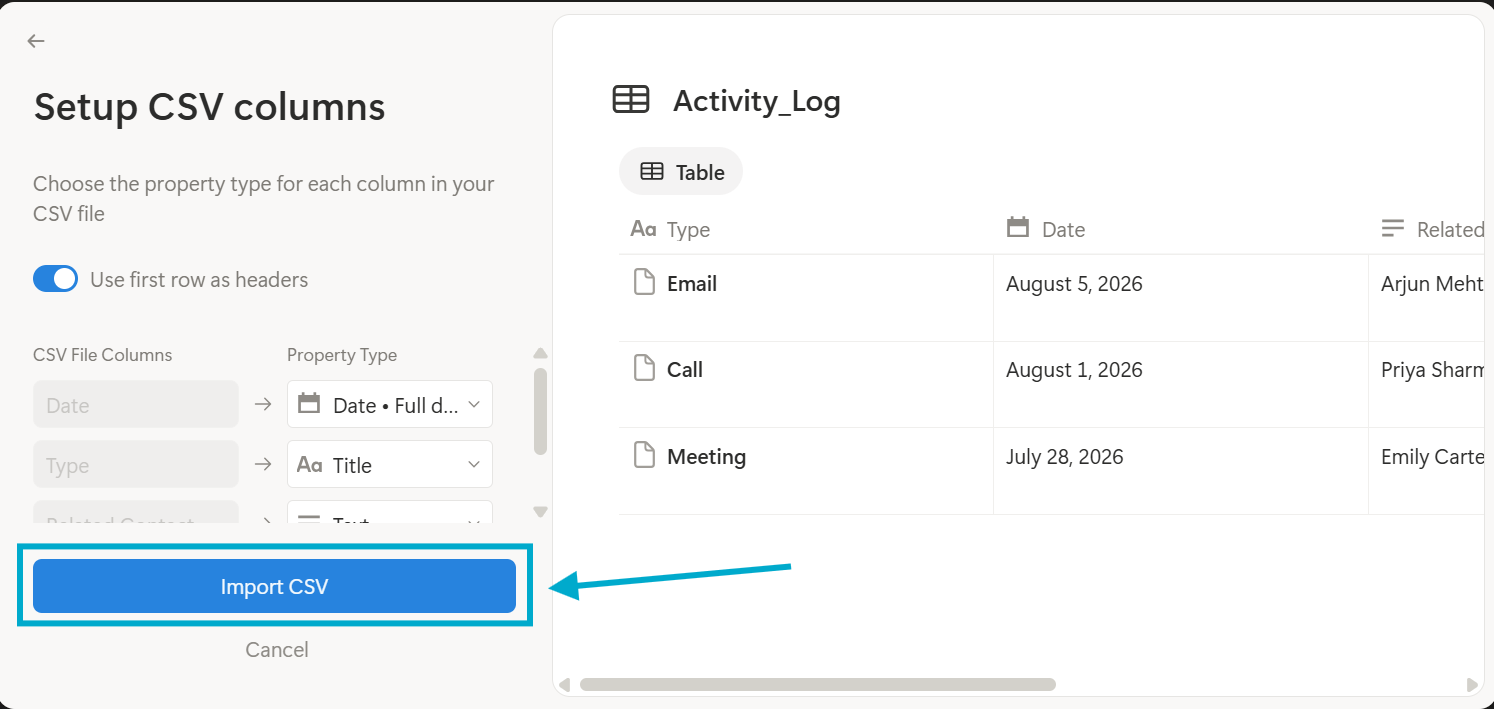Click Aa icon in Type column header
Viewport: 1494px width, 709px height.
pos(643,229)
